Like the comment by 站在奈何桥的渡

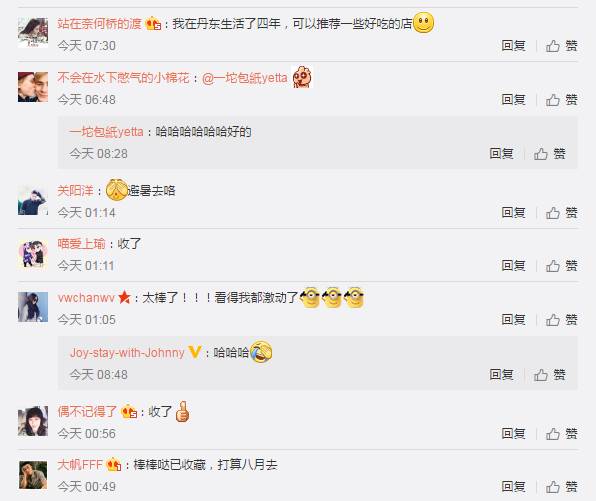coord(561,46)
